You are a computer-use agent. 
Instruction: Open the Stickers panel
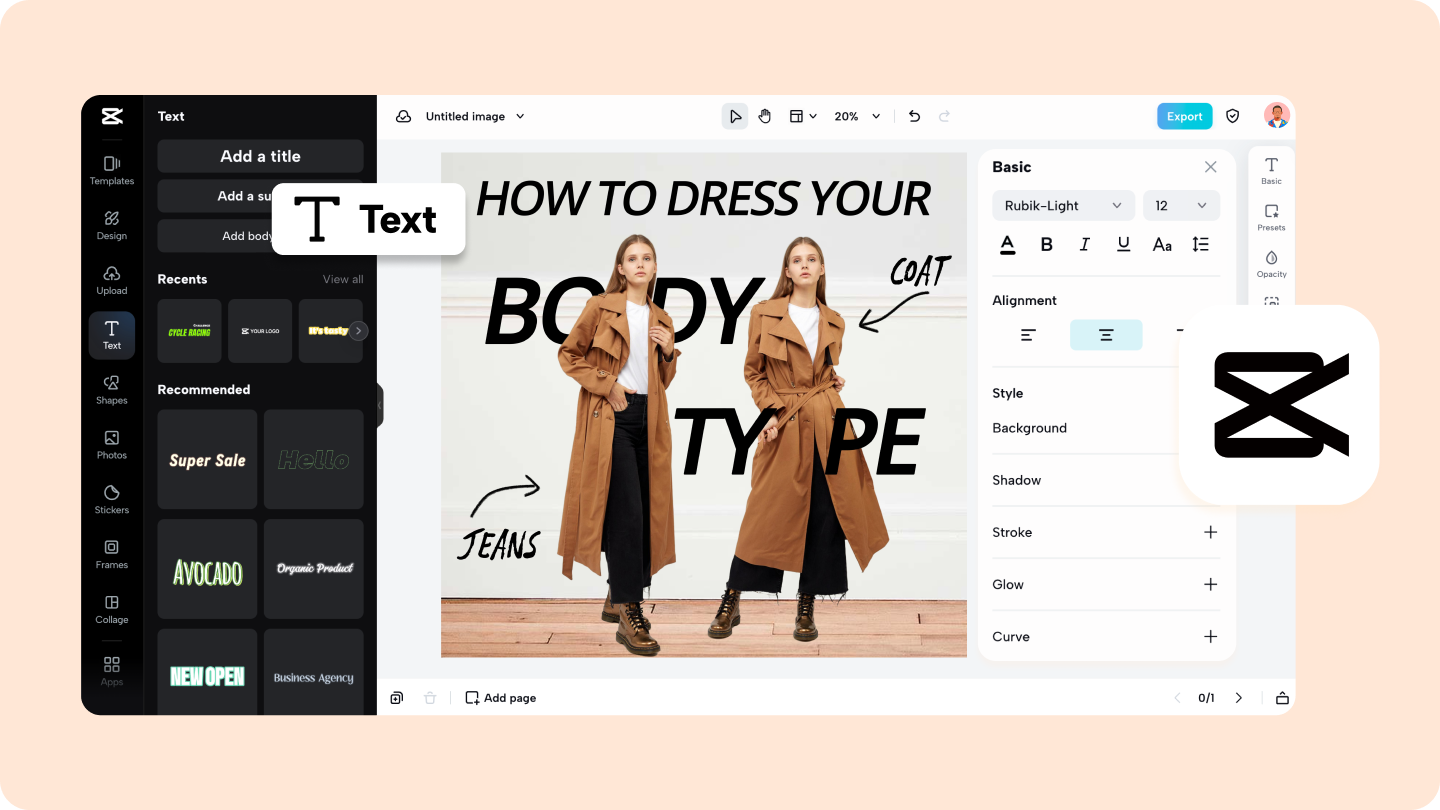111,499
